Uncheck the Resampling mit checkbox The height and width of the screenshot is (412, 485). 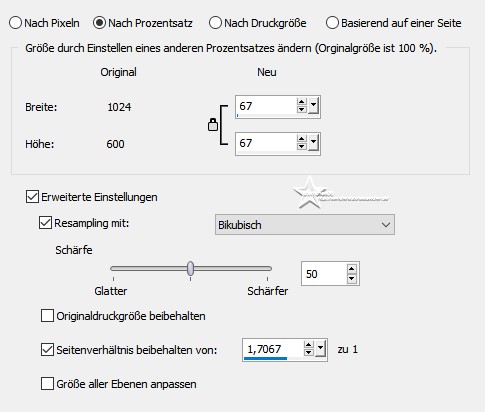tap(45, 223)
